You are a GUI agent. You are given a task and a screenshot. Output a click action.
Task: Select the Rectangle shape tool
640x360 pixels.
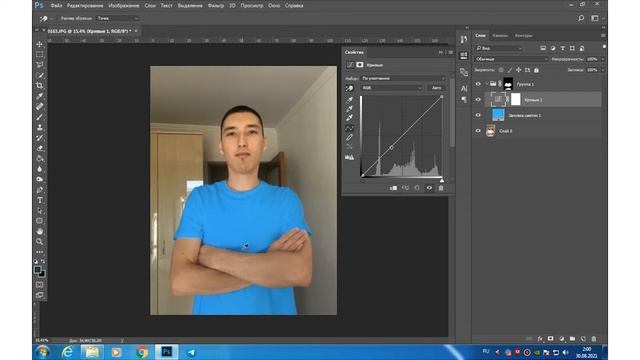coord(40,221)
